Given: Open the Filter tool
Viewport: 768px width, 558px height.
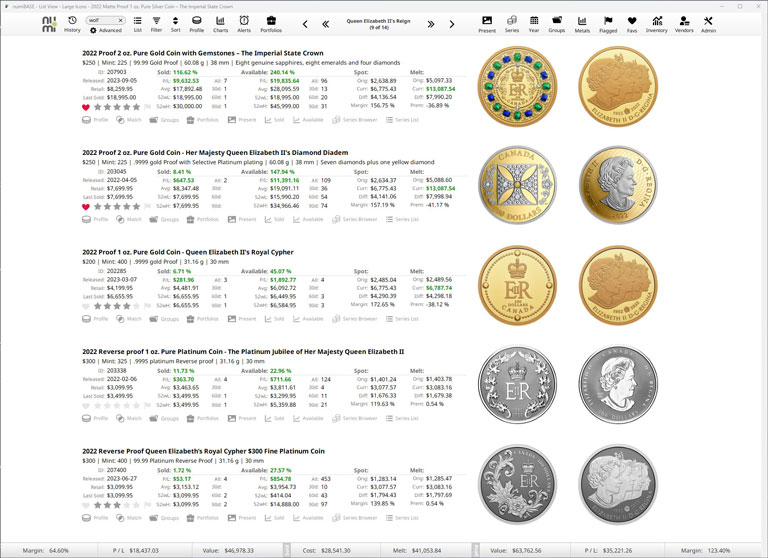Looking at the screenshot, I should (x=156, y=24).
